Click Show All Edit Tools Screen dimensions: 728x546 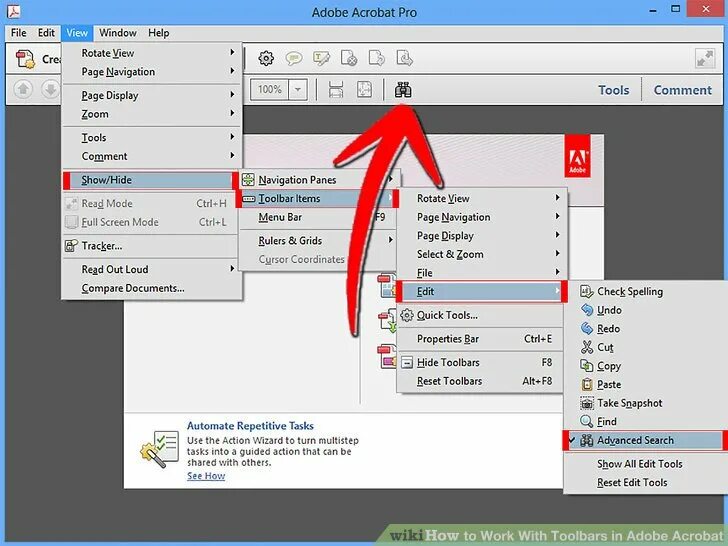[x=643, y=464]
